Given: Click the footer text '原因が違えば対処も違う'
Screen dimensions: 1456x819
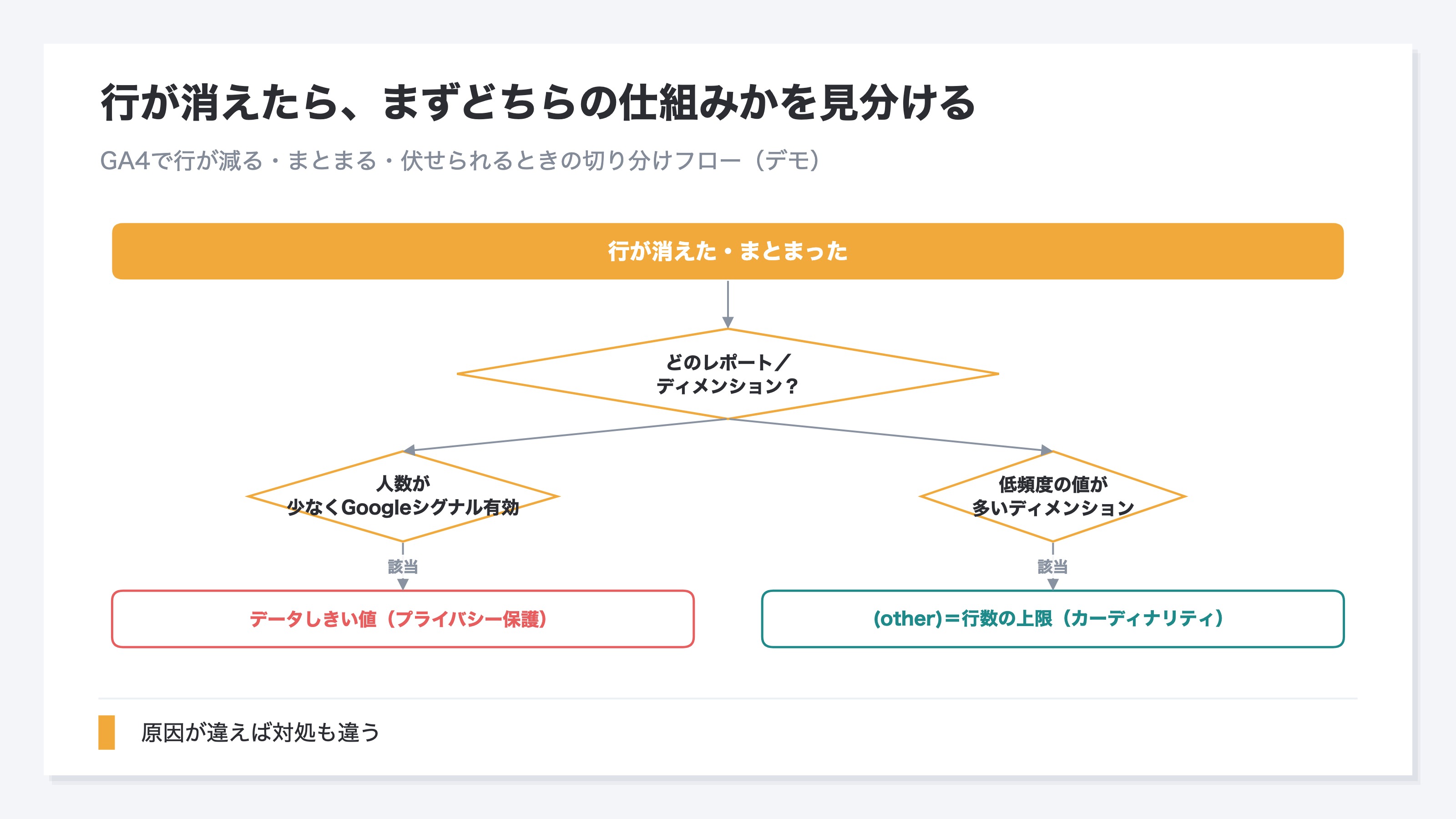Looking at the screenshot, I should [260, 733].
